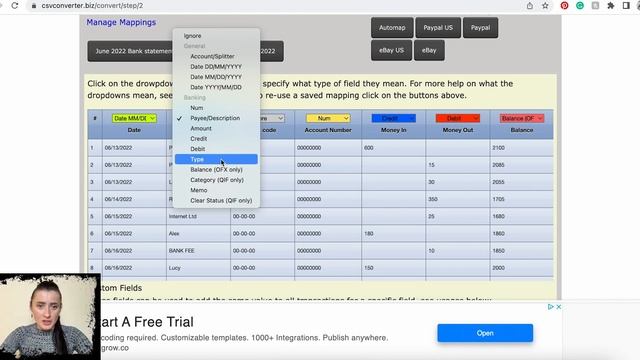Click the padlock site info icon
The width and height of the screenshot is (640, 360).
click(34, 6)
